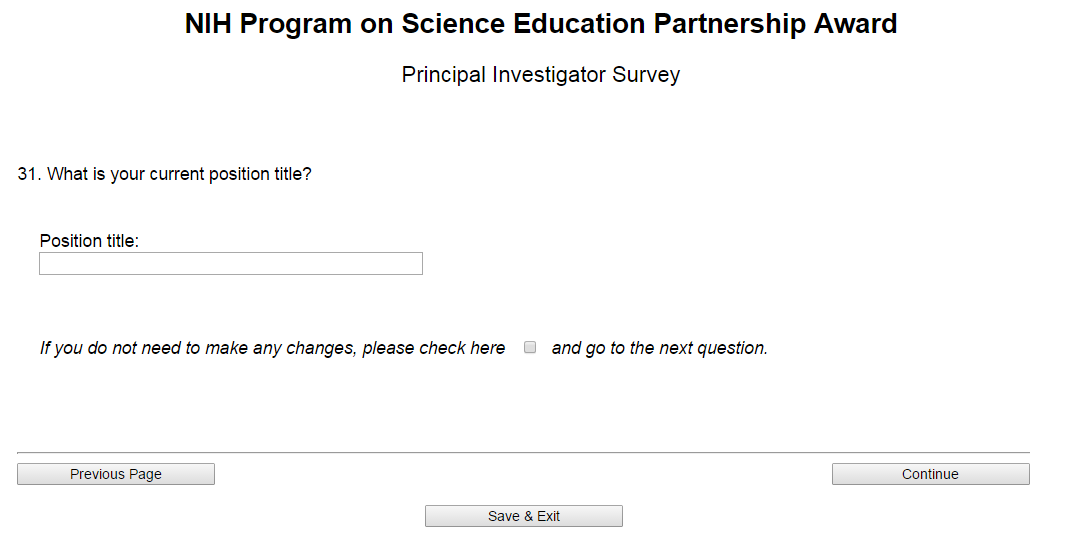Tick the box after "please check here"
1072x545 pixels.
click(x=530, y=348)
